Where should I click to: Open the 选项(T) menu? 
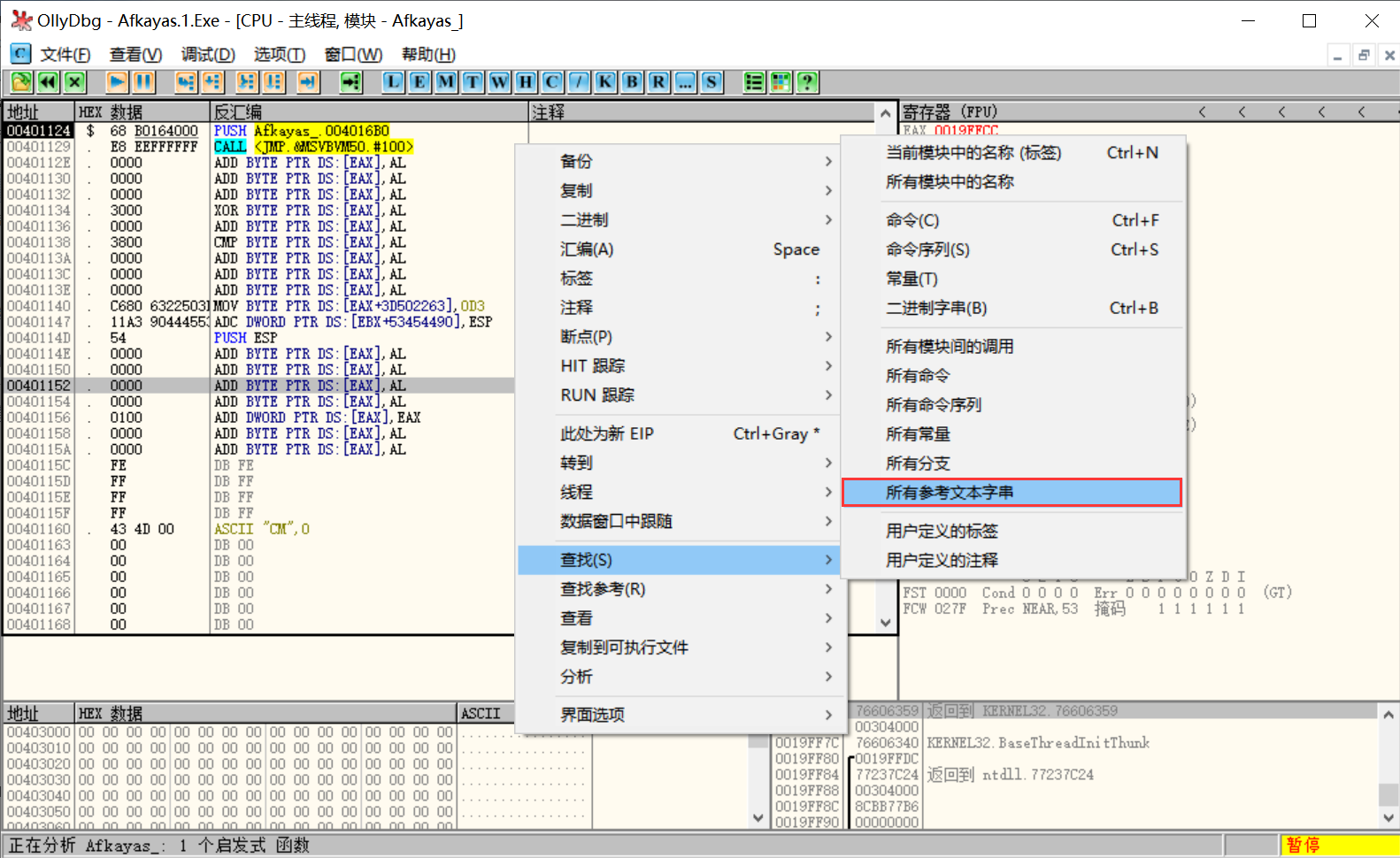(280, 55)
